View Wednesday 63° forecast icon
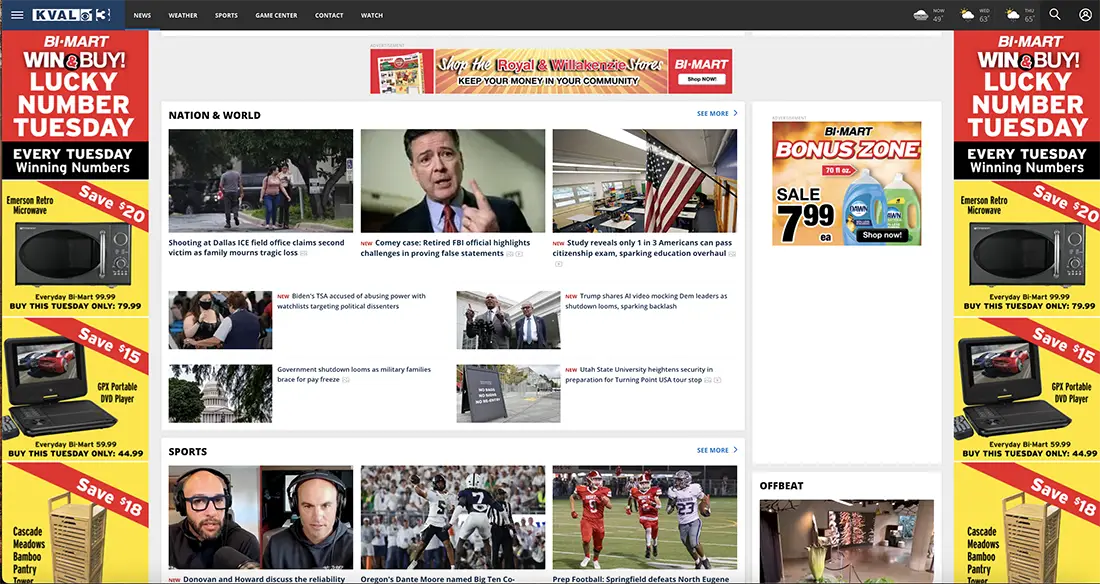The height and width of the screenshot is (584, 1100). coord(967,15)
